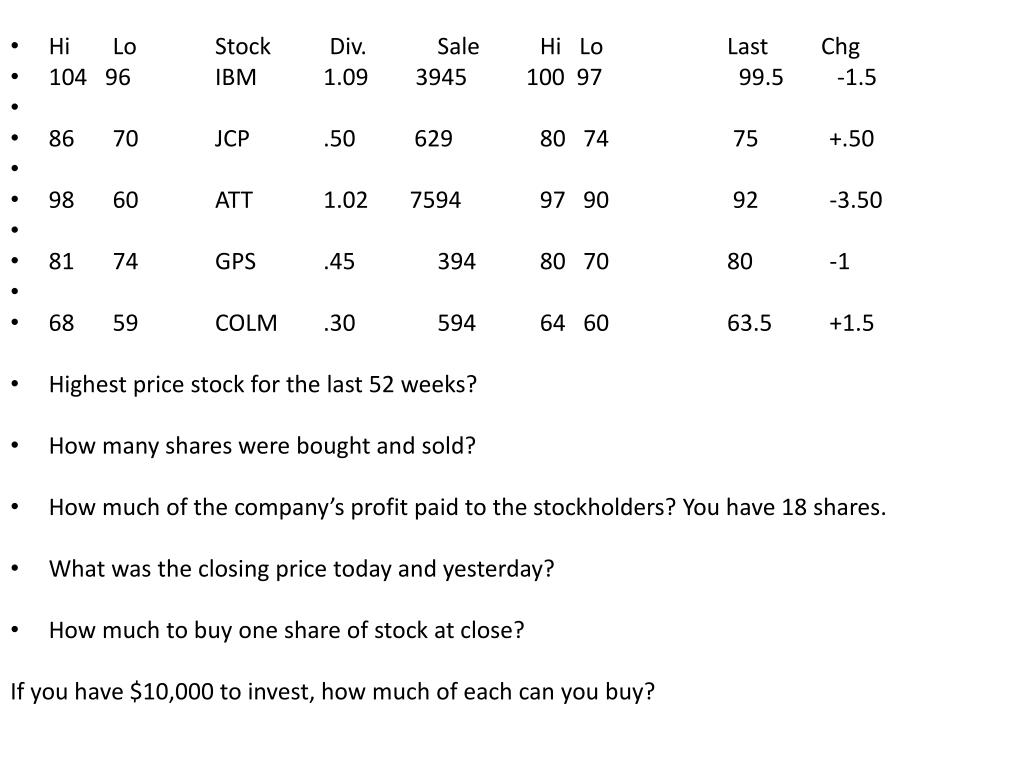
Task: Select the closing price today question
Action: click(x=302, y=569)
